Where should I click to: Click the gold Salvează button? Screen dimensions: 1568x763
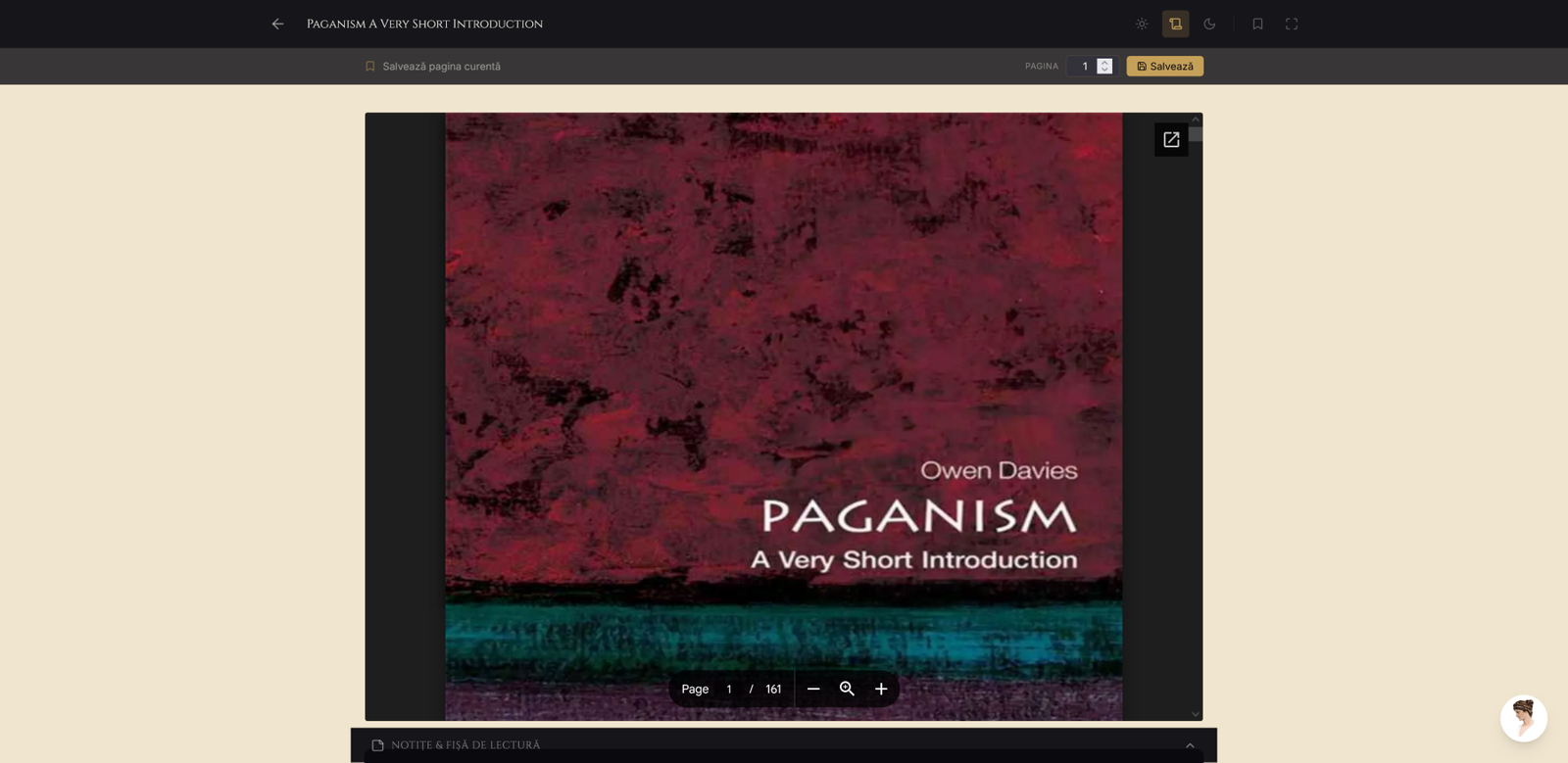point(1164,67)
